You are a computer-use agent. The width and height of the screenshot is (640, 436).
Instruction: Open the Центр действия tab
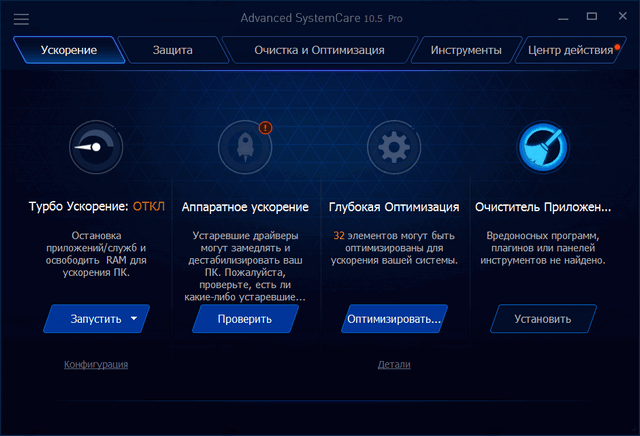pyautogui.click(x=571, y=50)
